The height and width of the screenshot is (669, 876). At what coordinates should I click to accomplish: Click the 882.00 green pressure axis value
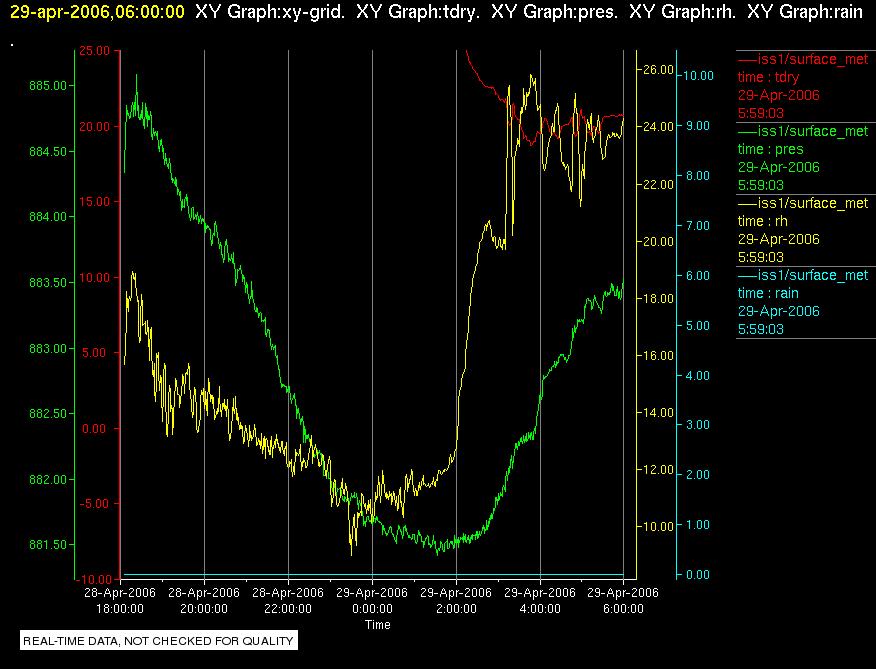click(48, 480)
